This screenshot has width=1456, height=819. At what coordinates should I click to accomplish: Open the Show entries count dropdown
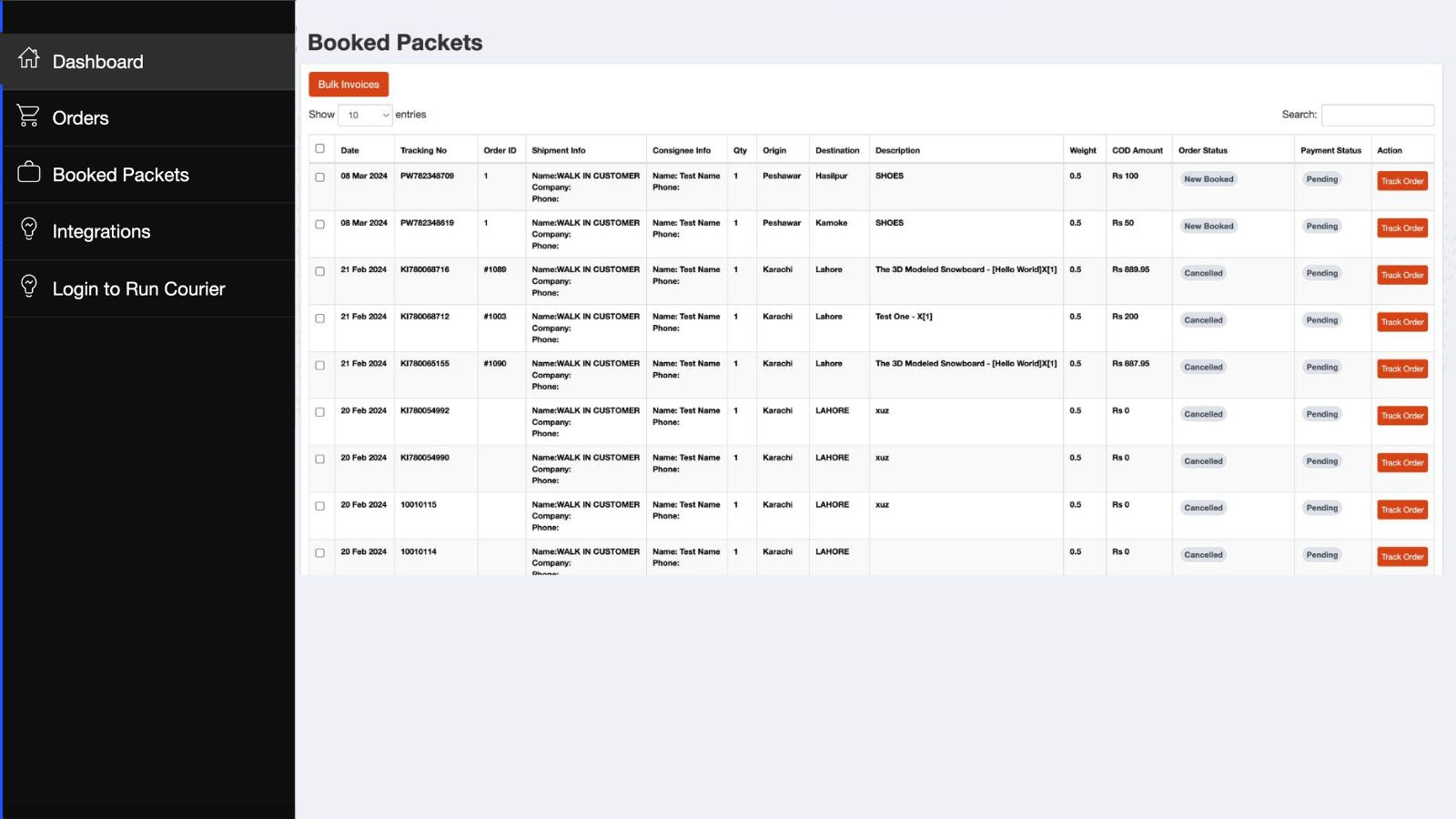coord(365,115)
